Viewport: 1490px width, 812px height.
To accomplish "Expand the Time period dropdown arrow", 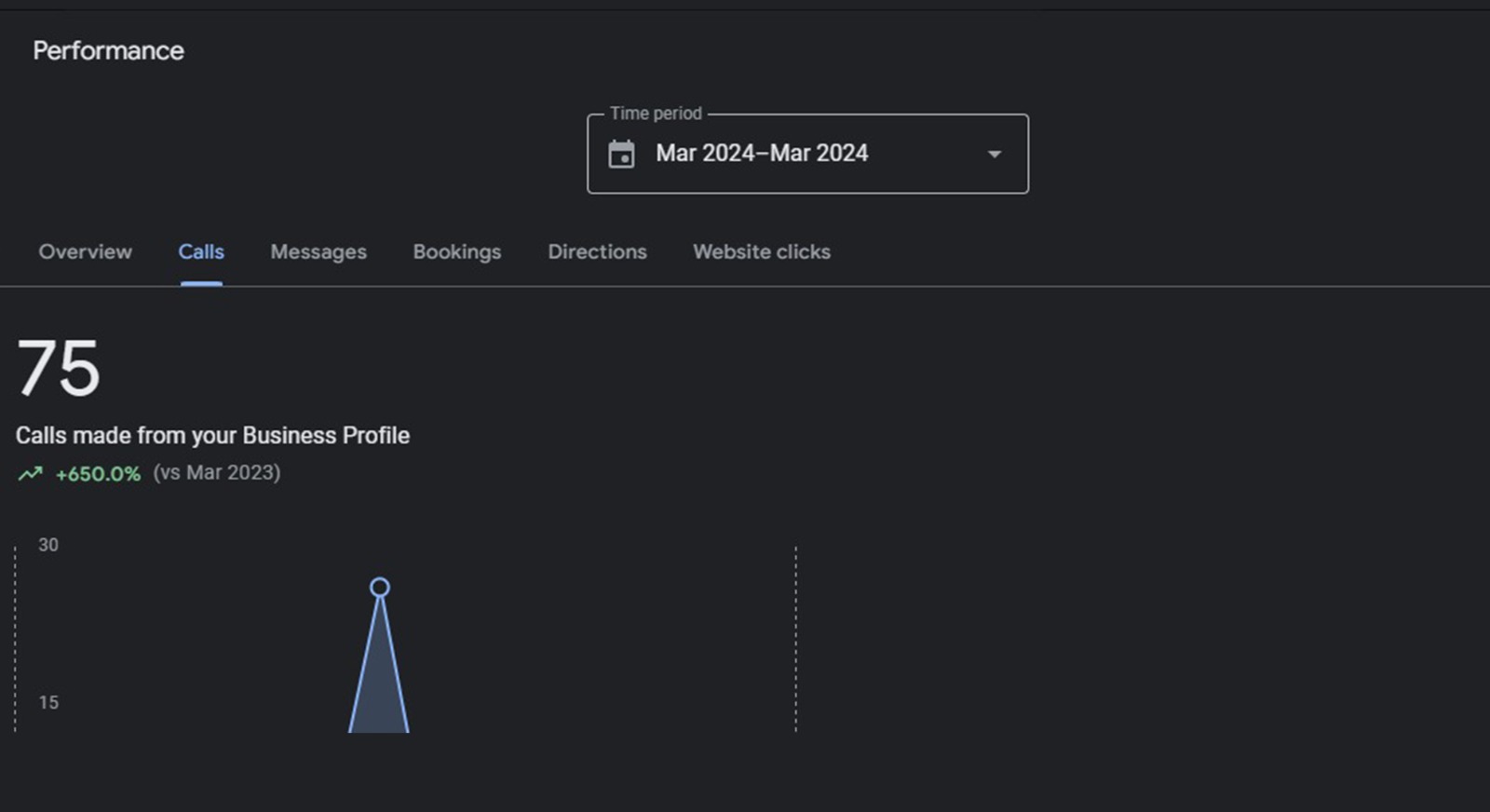I will pyautogui.click(x=994, y=155).
